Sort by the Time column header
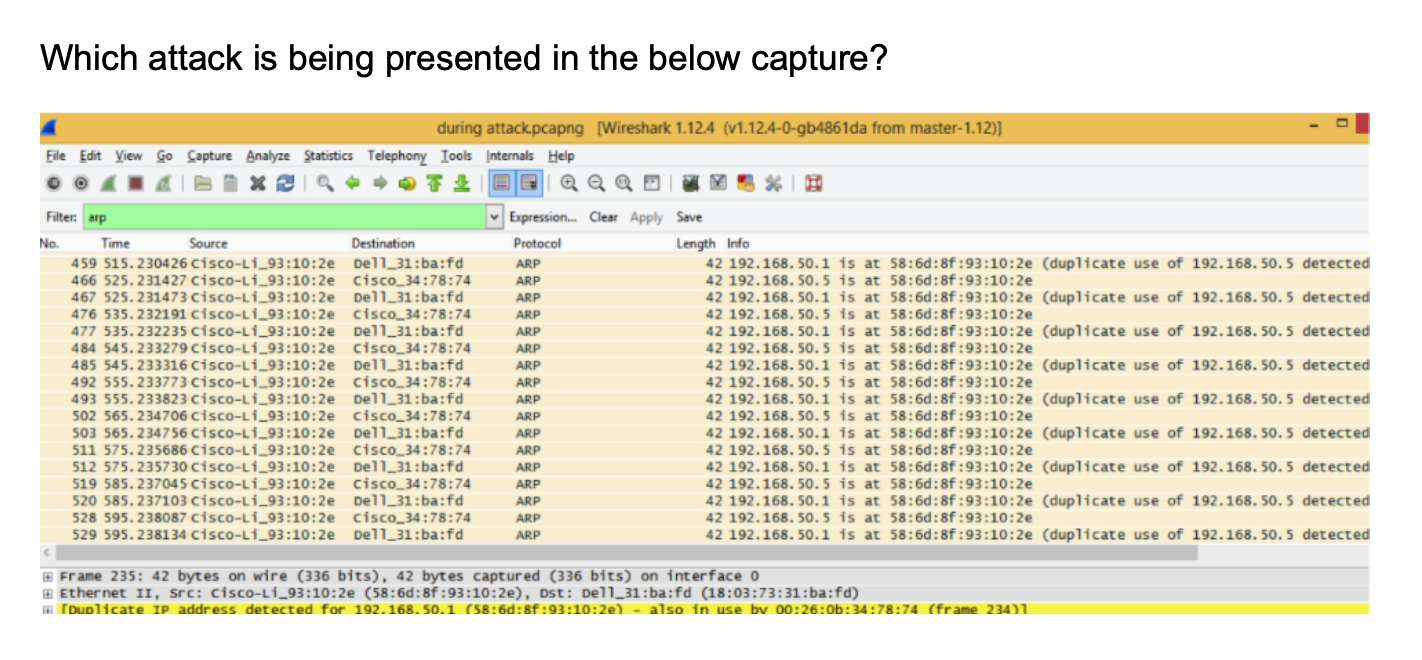The width and height of the screenshot is (1422, 660). click(115, 243)
